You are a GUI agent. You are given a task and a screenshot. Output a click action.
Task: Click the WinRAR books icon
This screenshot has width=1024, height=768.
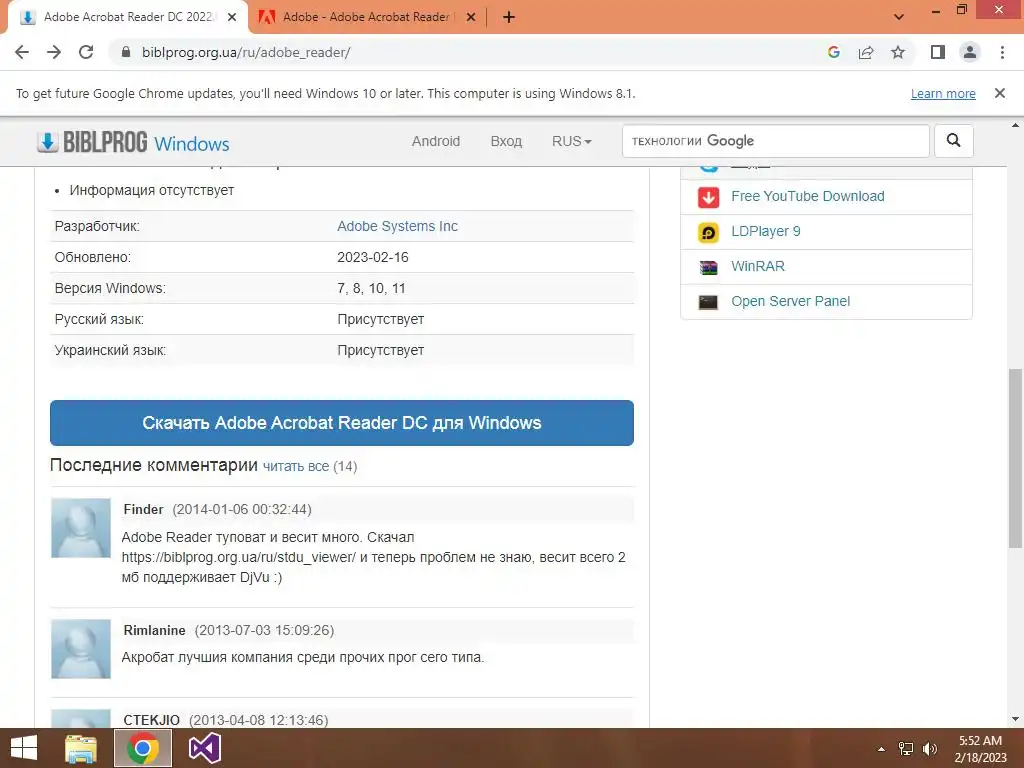[709, 267]
